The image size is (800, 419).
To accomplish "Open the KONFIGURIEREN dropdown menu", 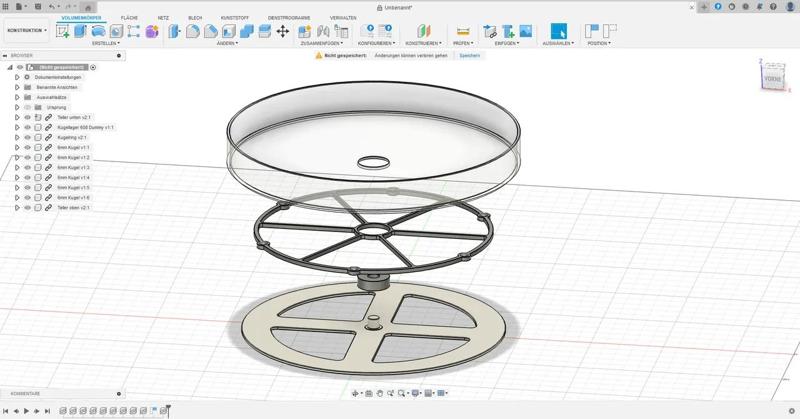I will click(377, 43).
